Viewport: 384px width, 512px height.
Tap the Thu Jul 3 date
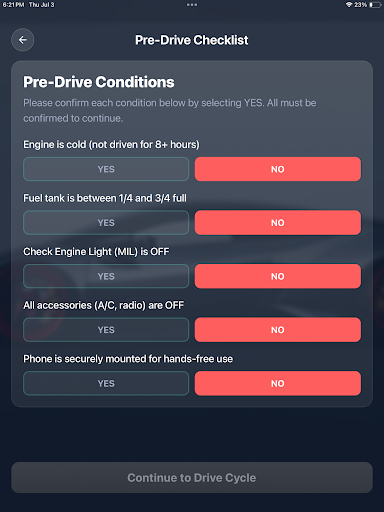41,5
